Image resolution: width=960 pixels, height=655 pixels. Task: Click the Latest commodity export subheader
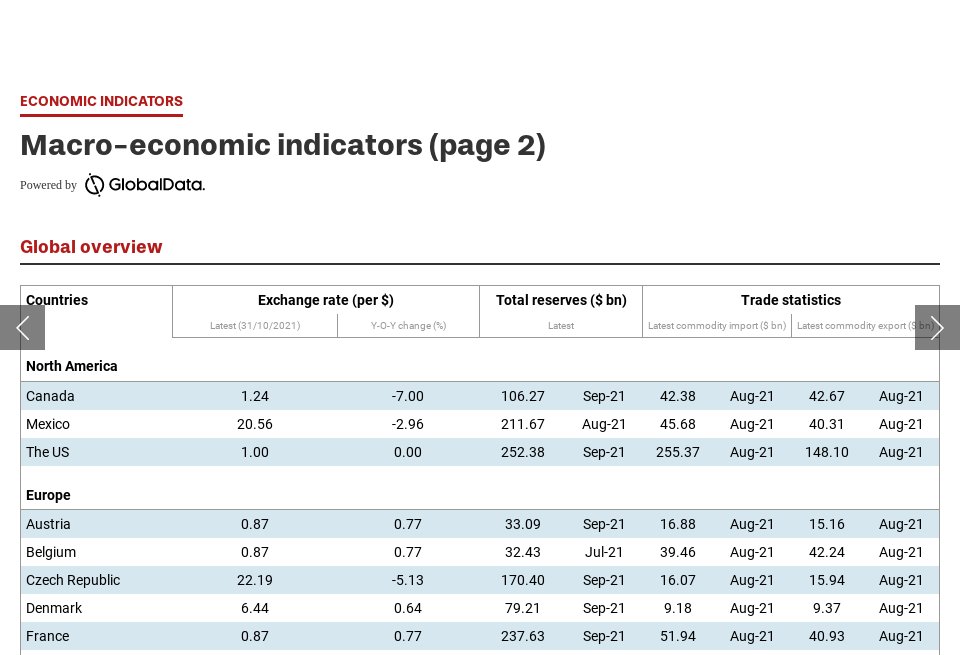click(x=865, y=326)
